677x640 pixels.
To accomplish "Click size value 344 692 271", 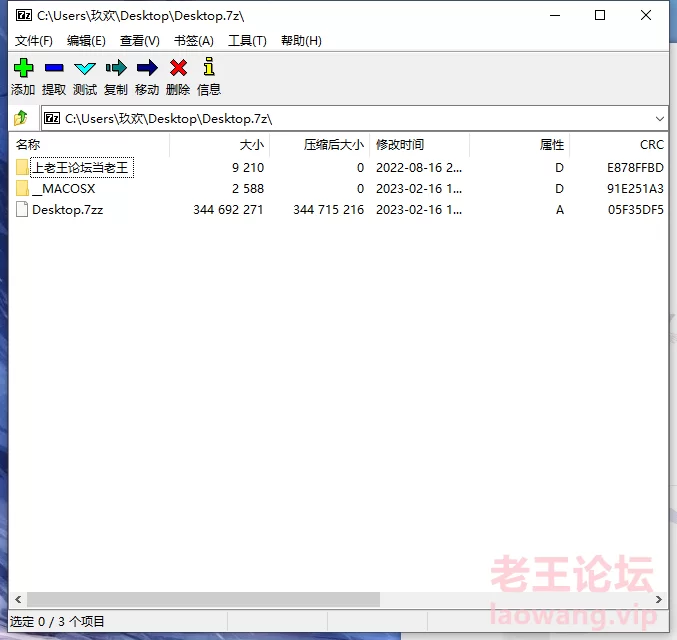I will pyautogui.click(x=228, y=210).
